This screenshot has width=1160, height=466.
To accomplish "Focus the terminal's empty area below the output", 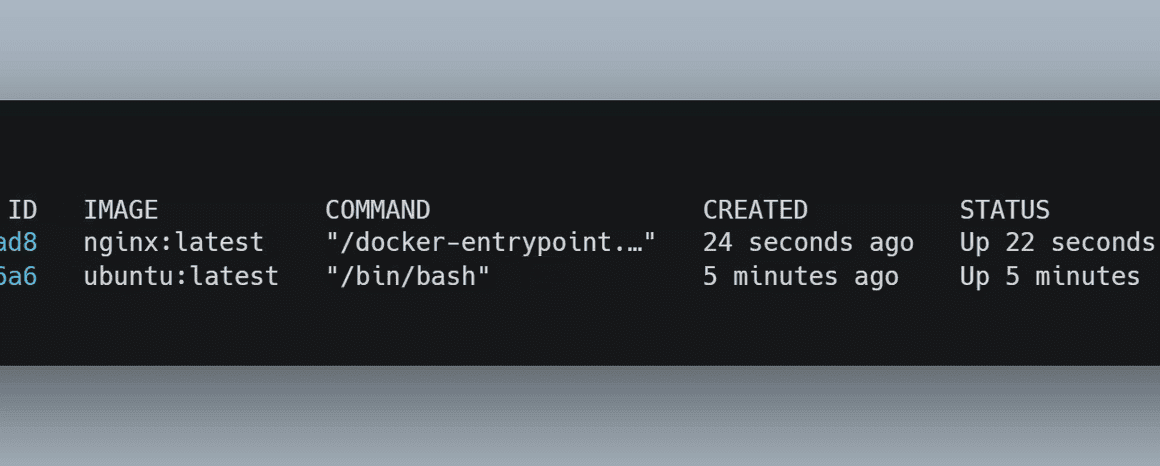I will (580, 327).
